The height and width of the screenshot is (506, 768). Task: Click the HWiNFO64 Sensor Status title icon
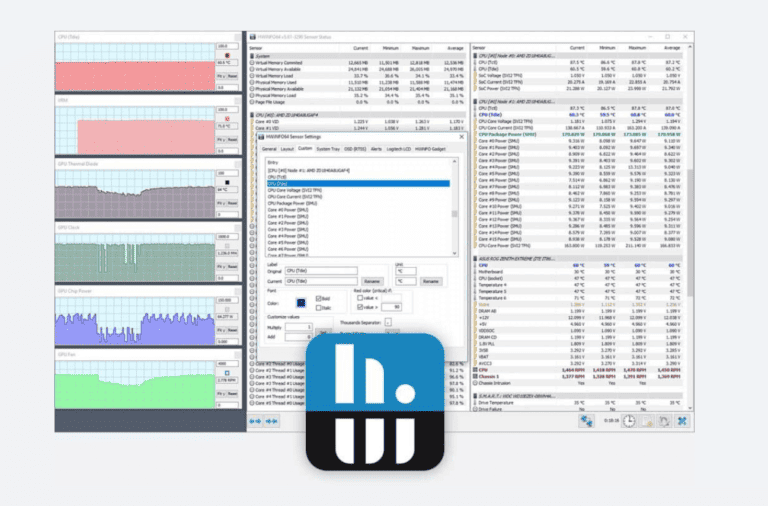pyautogui.click(x=253, y=37)
